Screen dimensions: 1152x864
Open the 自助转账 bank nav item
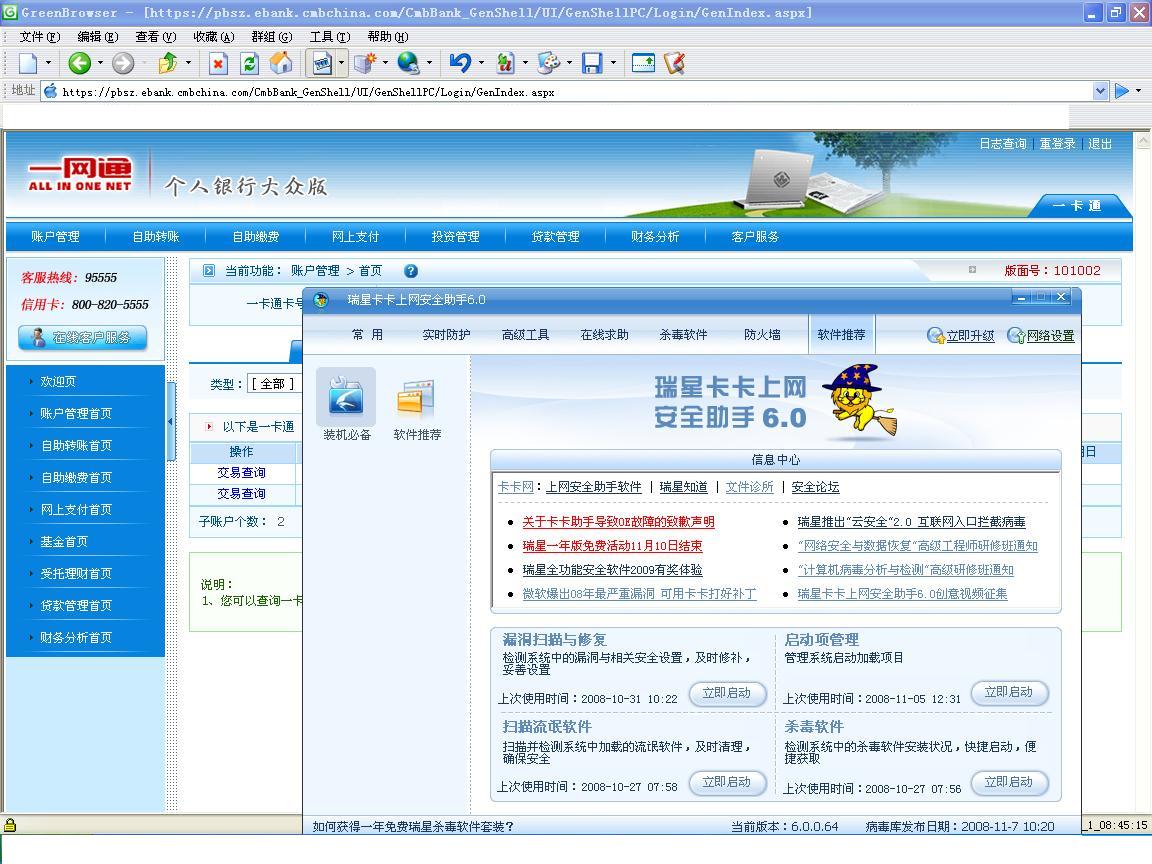click(156, 237)
